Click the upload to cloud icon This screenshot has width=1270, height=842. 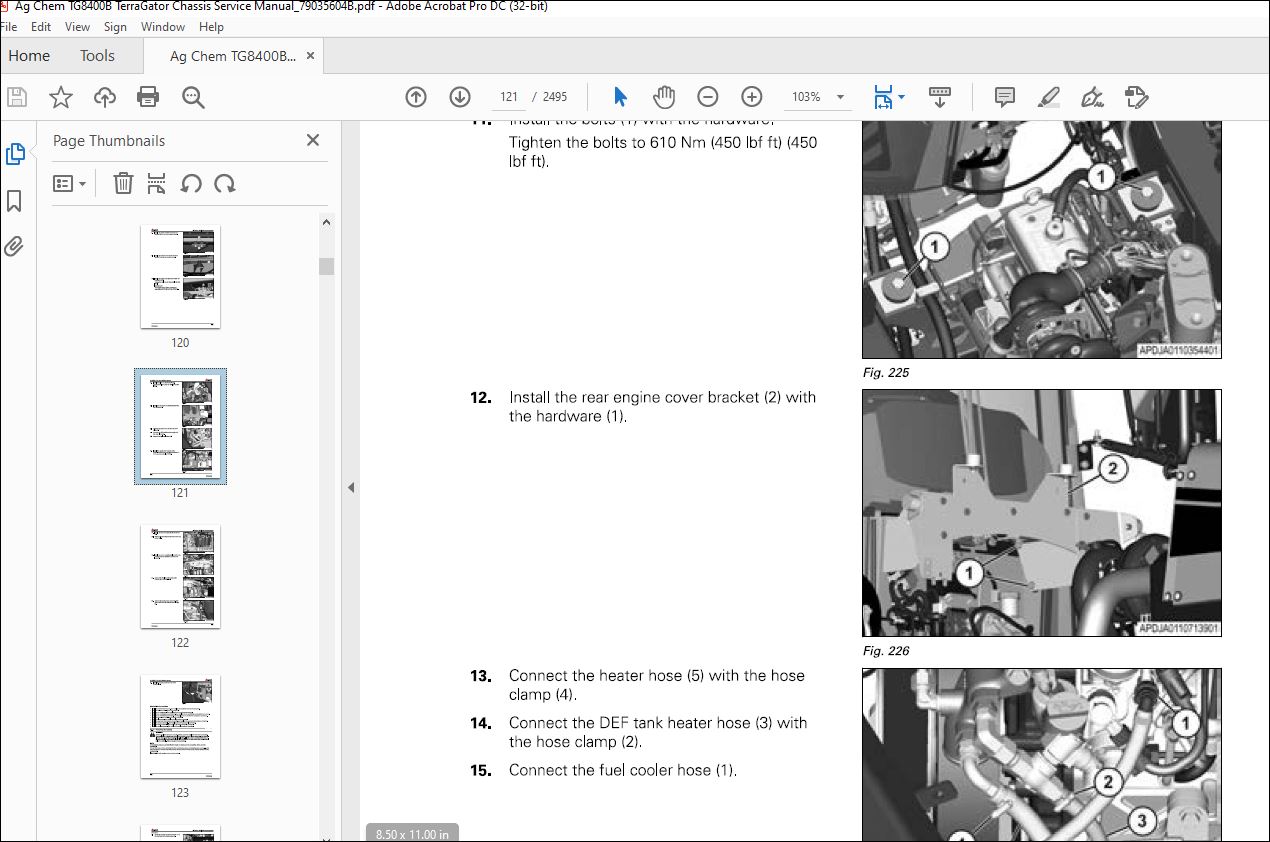click(105, 97)
